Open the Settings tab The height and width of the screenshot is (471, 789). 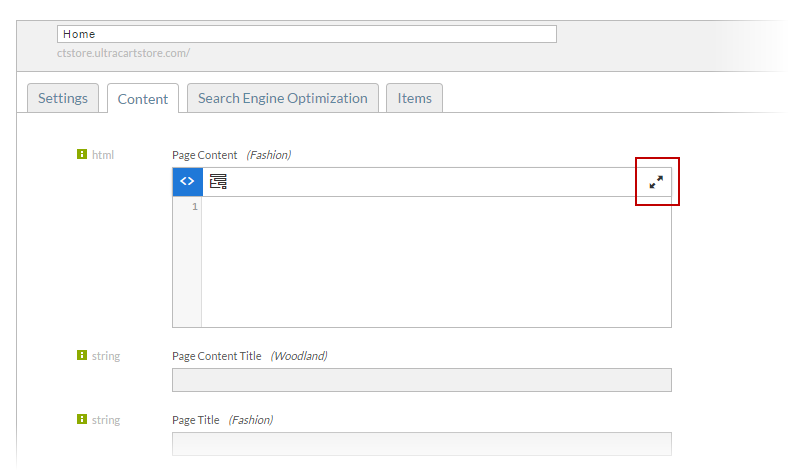click(x=63, y=98)
